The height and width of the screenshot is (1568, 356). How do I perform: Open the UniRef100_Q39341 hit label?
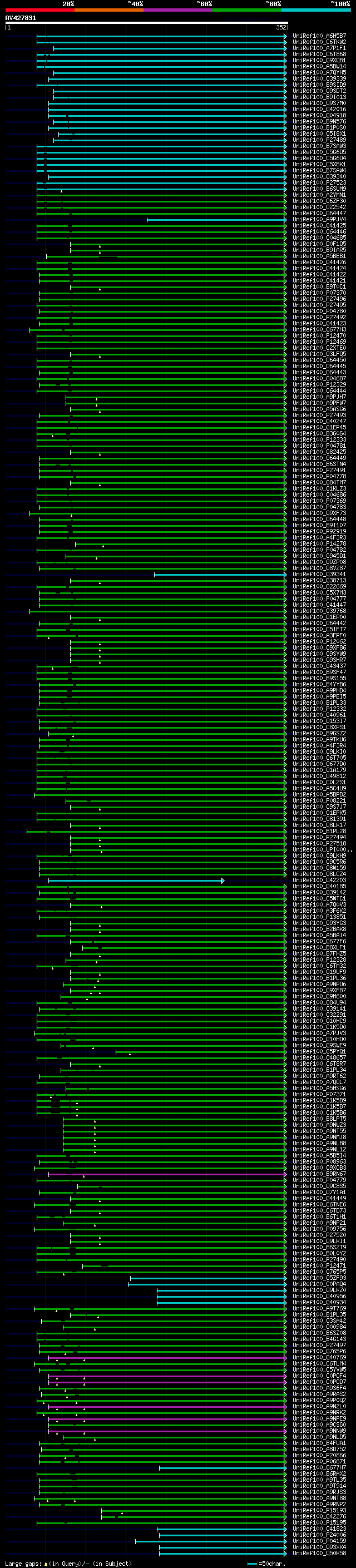tap(319, 575)
